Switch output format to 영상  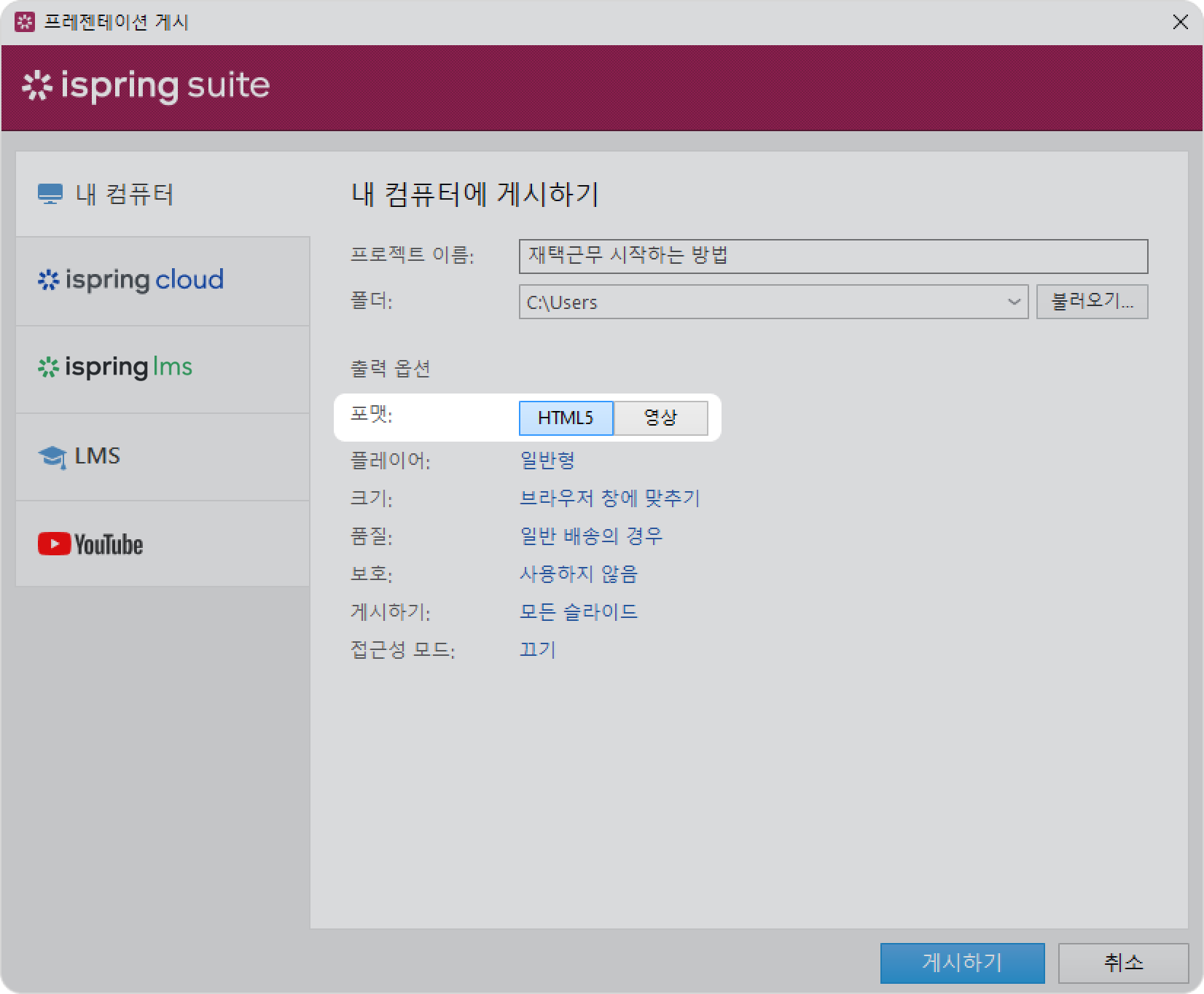click(x=660, y=418)
